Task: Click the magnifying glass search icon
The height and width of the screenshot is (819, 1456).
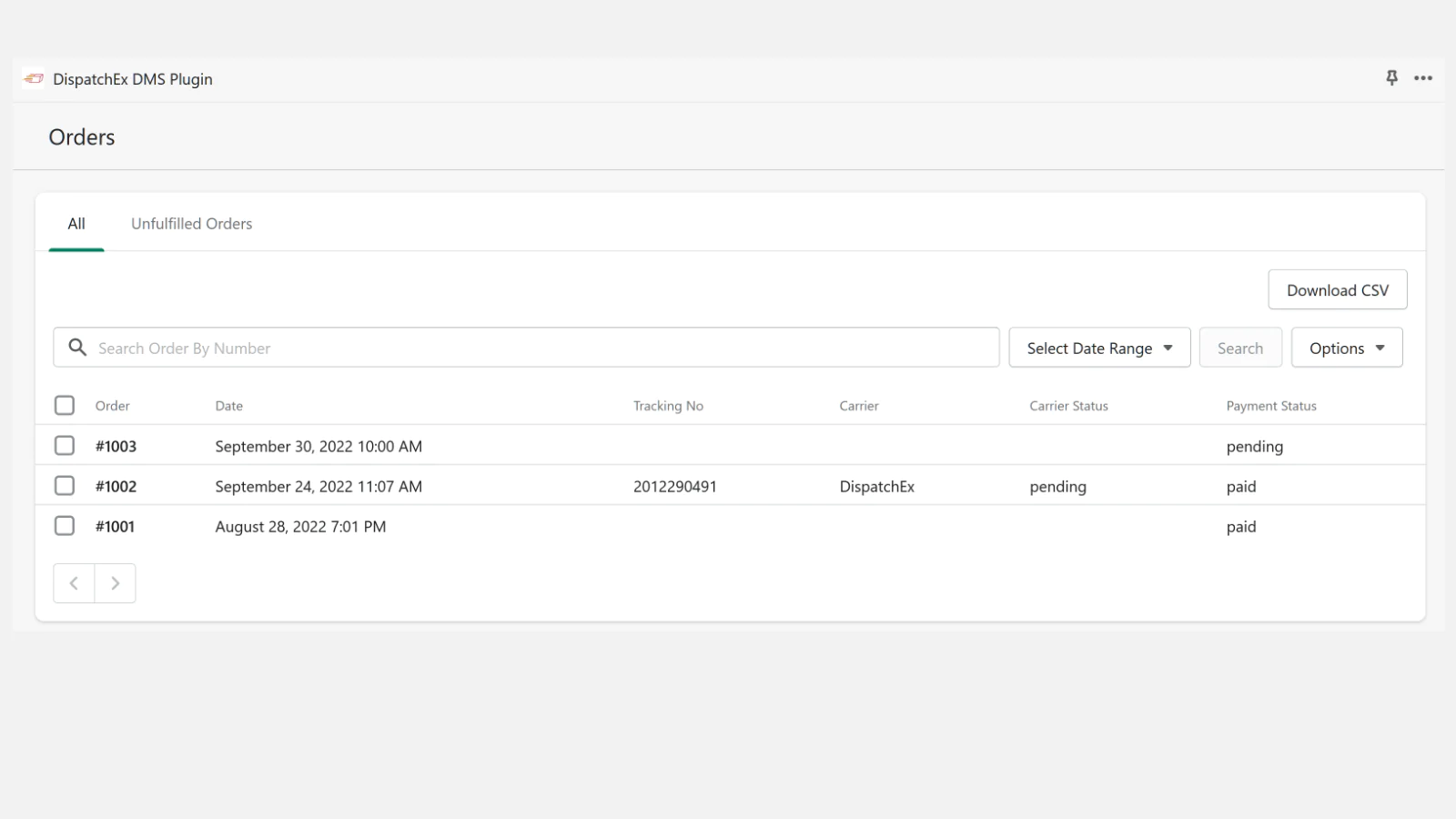Action: point(78,348)
